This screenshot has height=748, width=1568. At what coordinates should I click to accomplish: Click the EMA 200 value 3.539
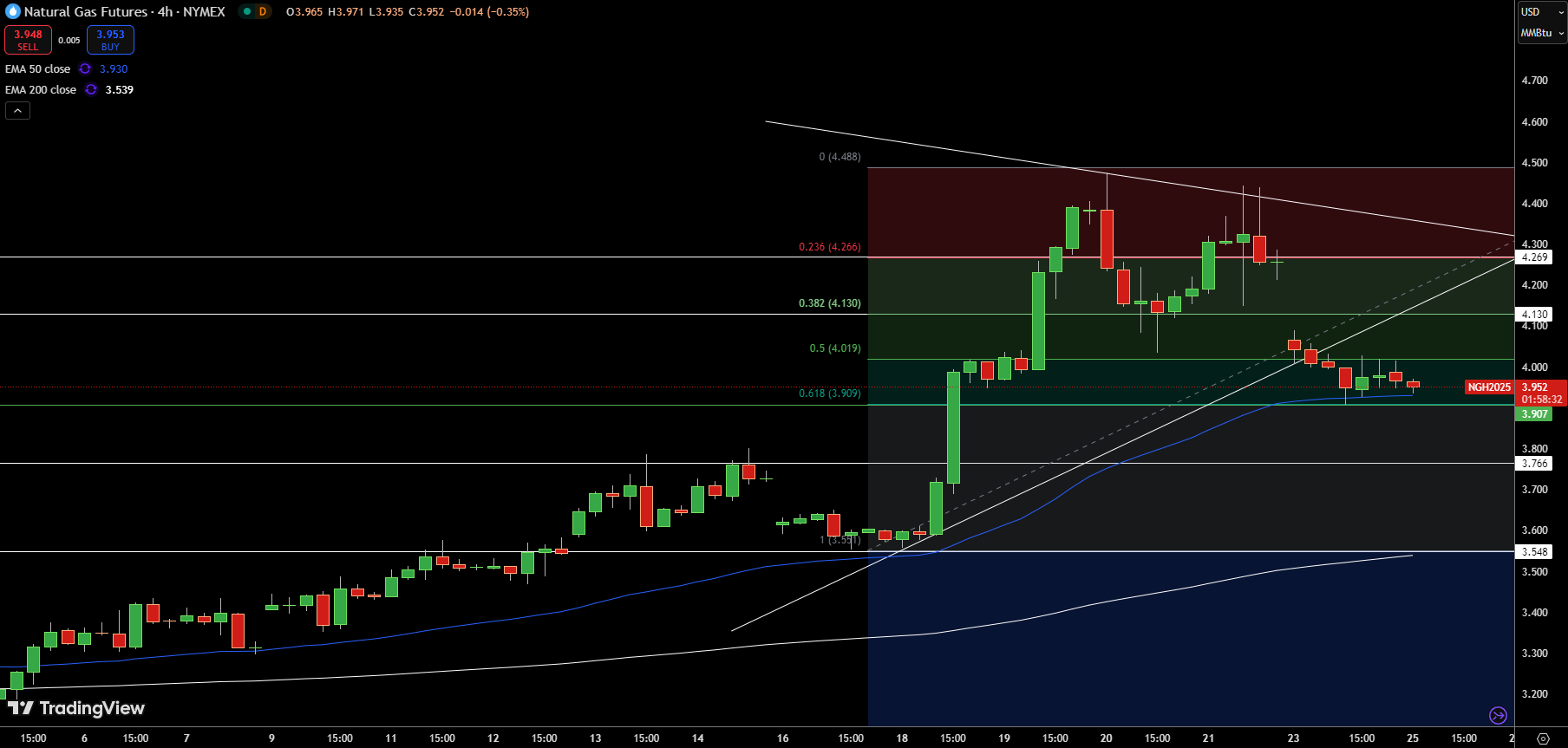point(120,90)
